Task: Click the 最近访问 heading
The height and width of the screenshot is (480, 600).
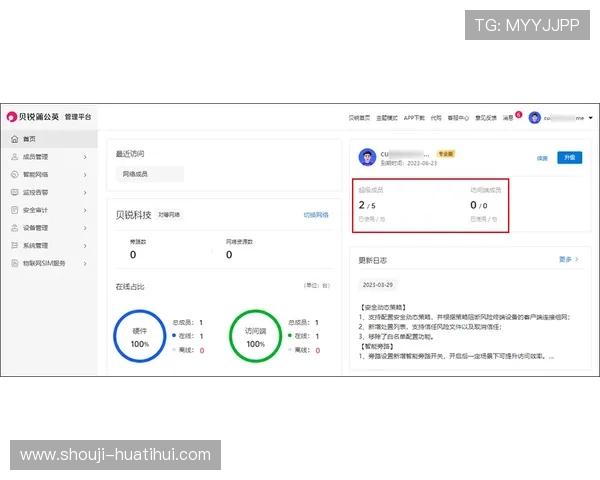Action: [x=130, y=154]
